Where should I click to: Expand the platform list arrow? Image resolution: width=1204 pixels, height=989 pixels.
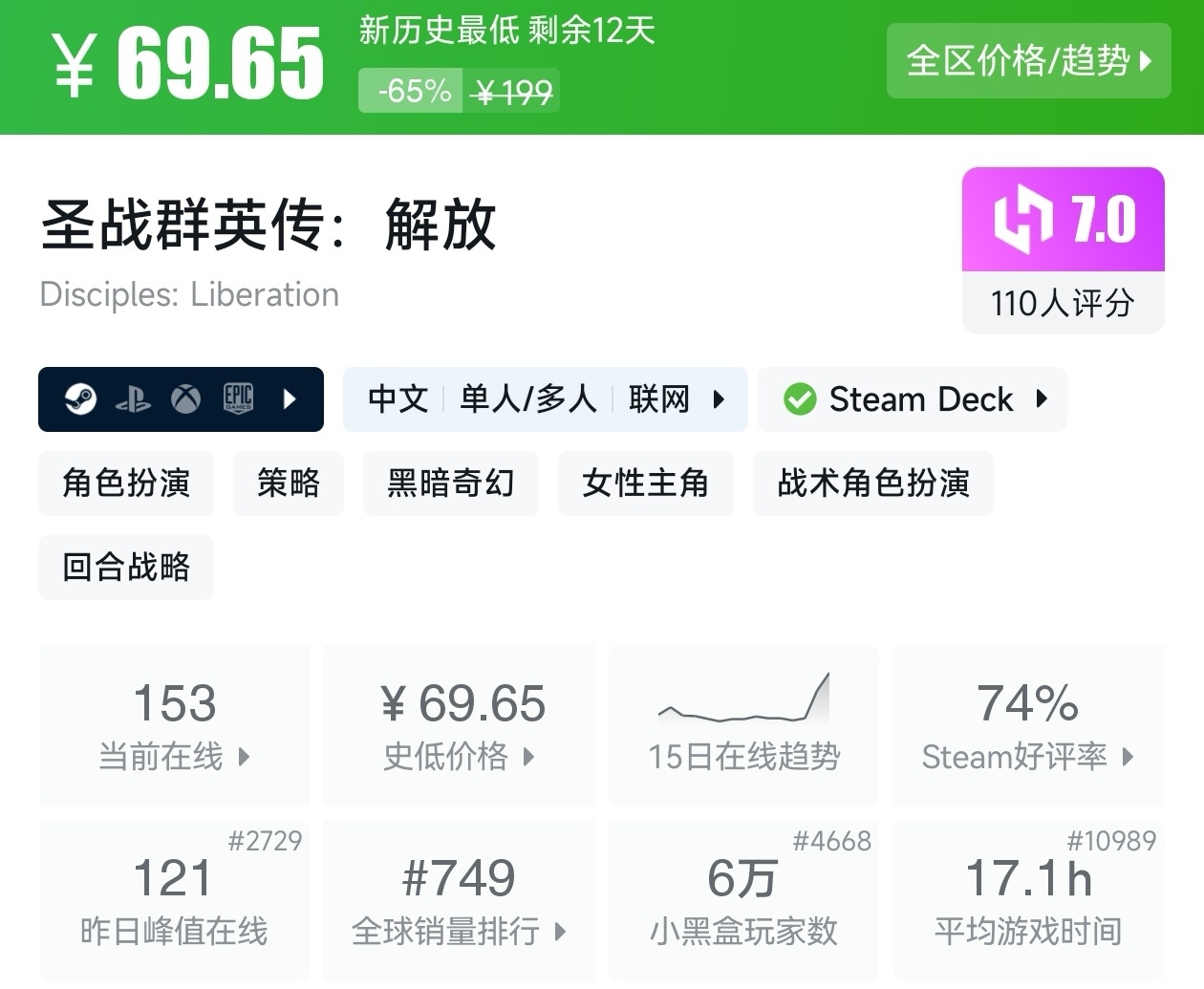pos(290,398)
